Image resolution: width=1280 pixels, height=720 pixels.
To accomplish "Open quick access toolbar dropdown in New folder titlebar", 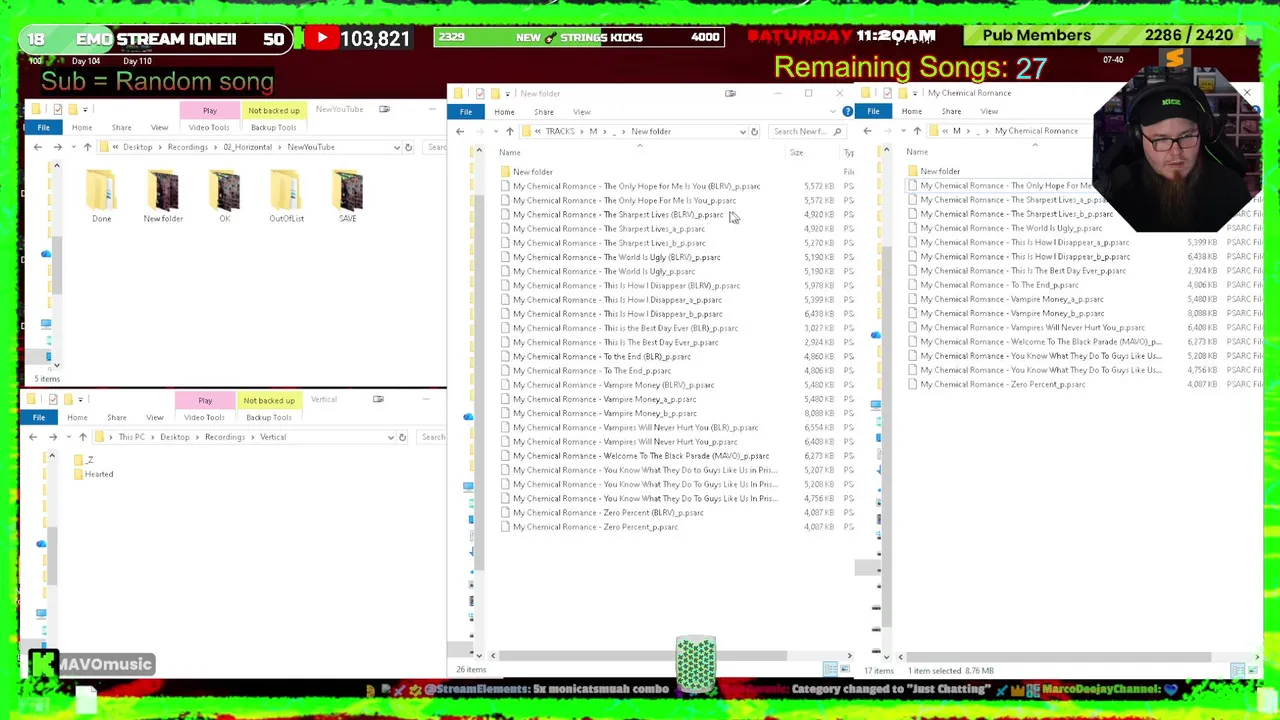I will 506,93.
